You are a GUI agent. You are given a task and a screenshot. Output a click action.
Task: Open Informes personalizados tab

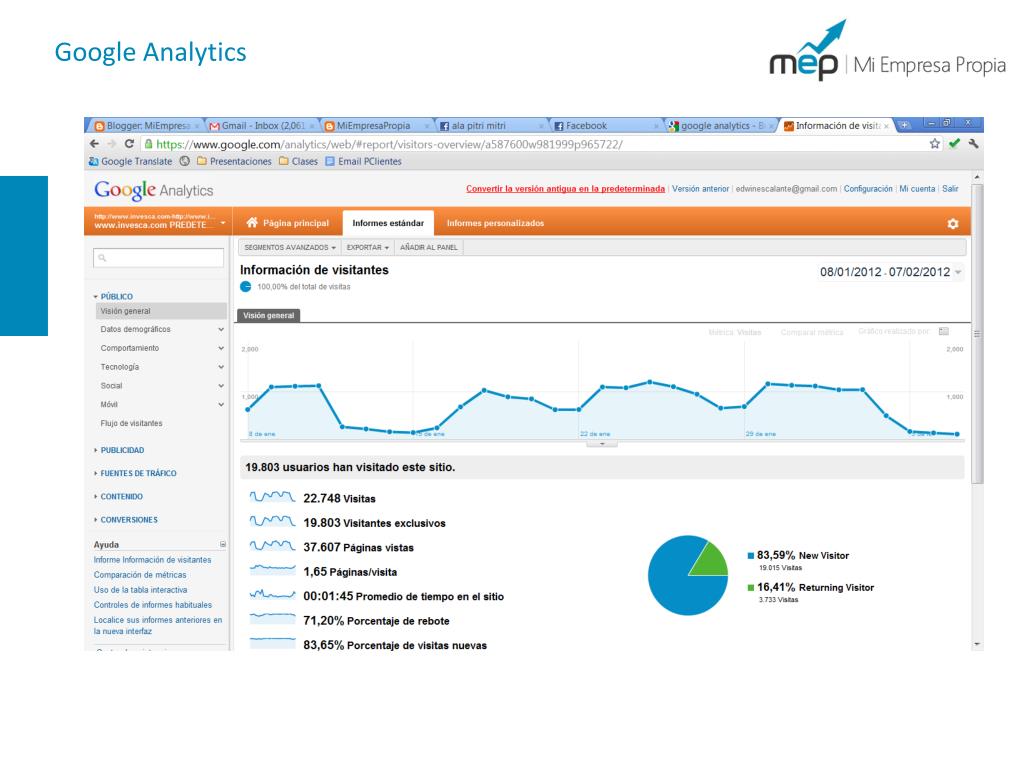(495, 223)
